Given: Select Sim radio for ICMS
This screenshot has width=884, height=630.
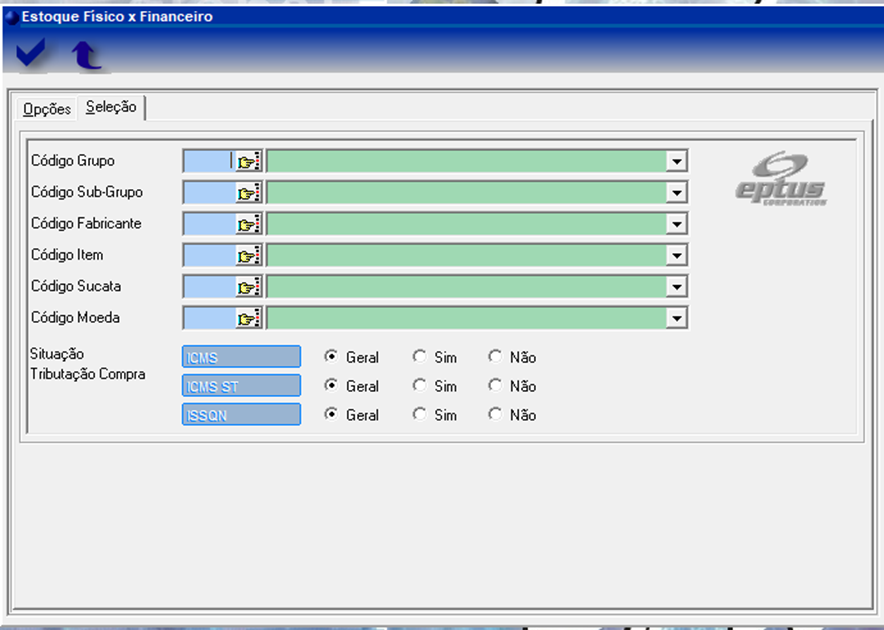Looking at the screenshot, I should (x=419, y=357).
